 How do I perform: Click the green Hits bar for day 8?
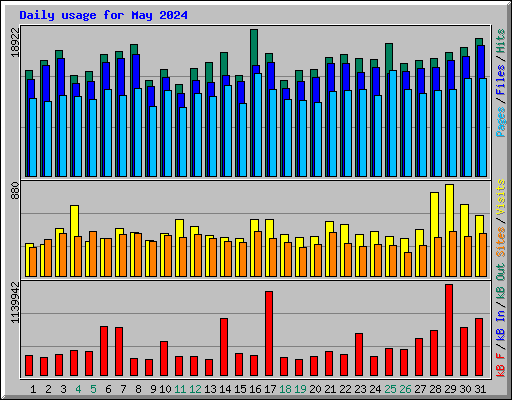134,49
